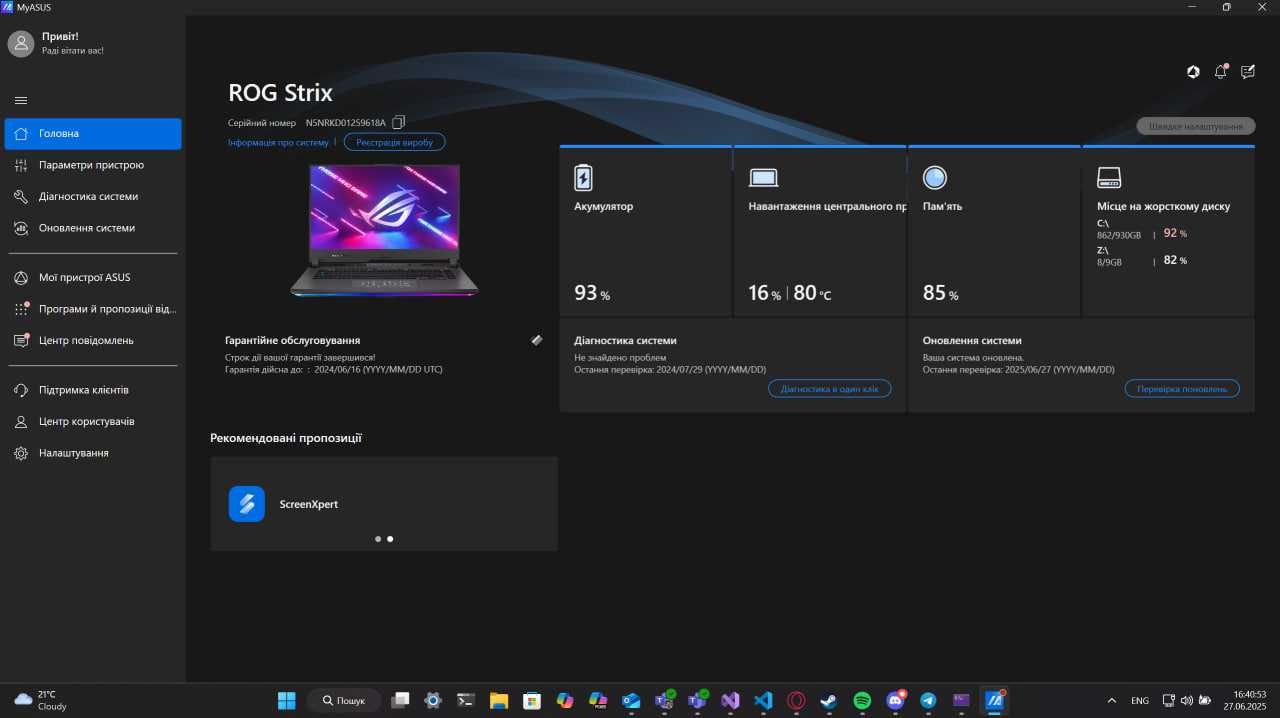Open Discord from the taskbar

(x=895, y=700)
